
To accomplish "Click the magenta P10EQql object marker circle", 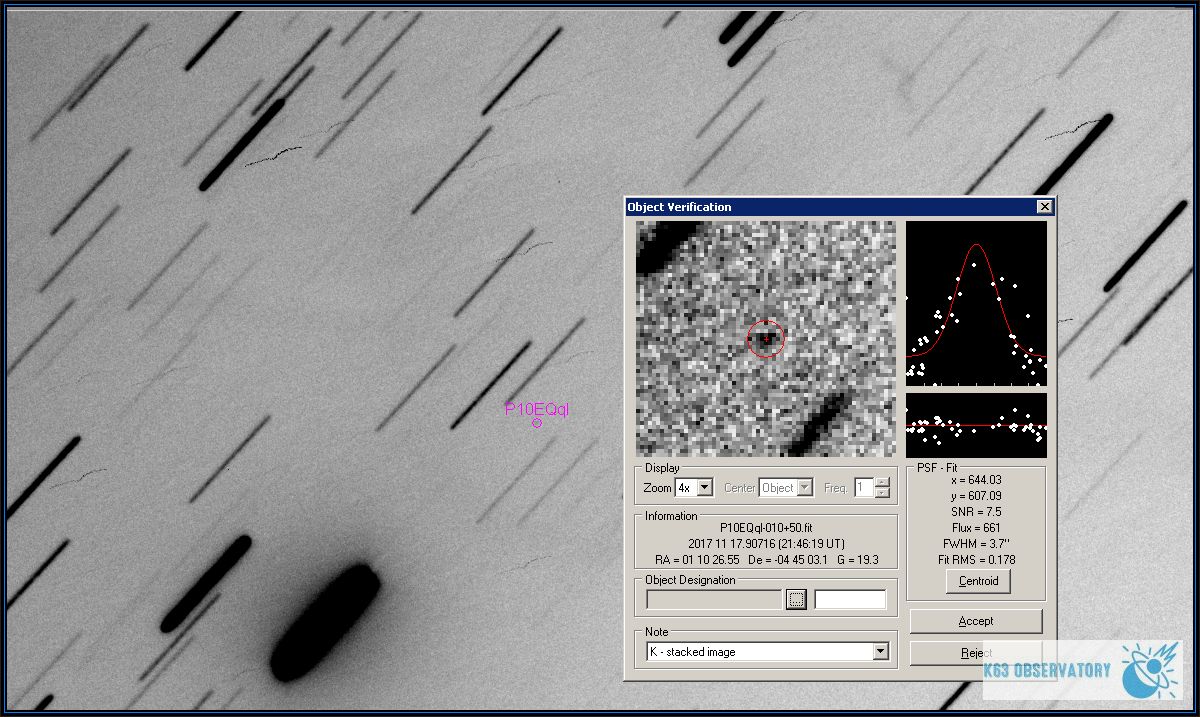I will 537,423.
